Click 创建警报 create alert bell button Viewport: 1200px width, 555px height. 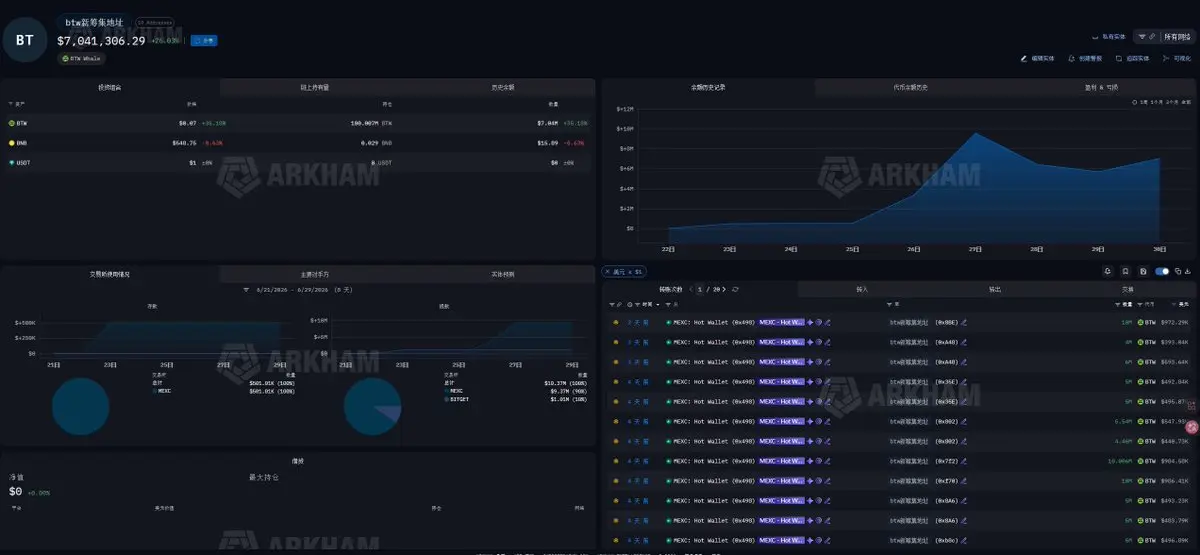pyautogui.click(x=1084, y=59)
